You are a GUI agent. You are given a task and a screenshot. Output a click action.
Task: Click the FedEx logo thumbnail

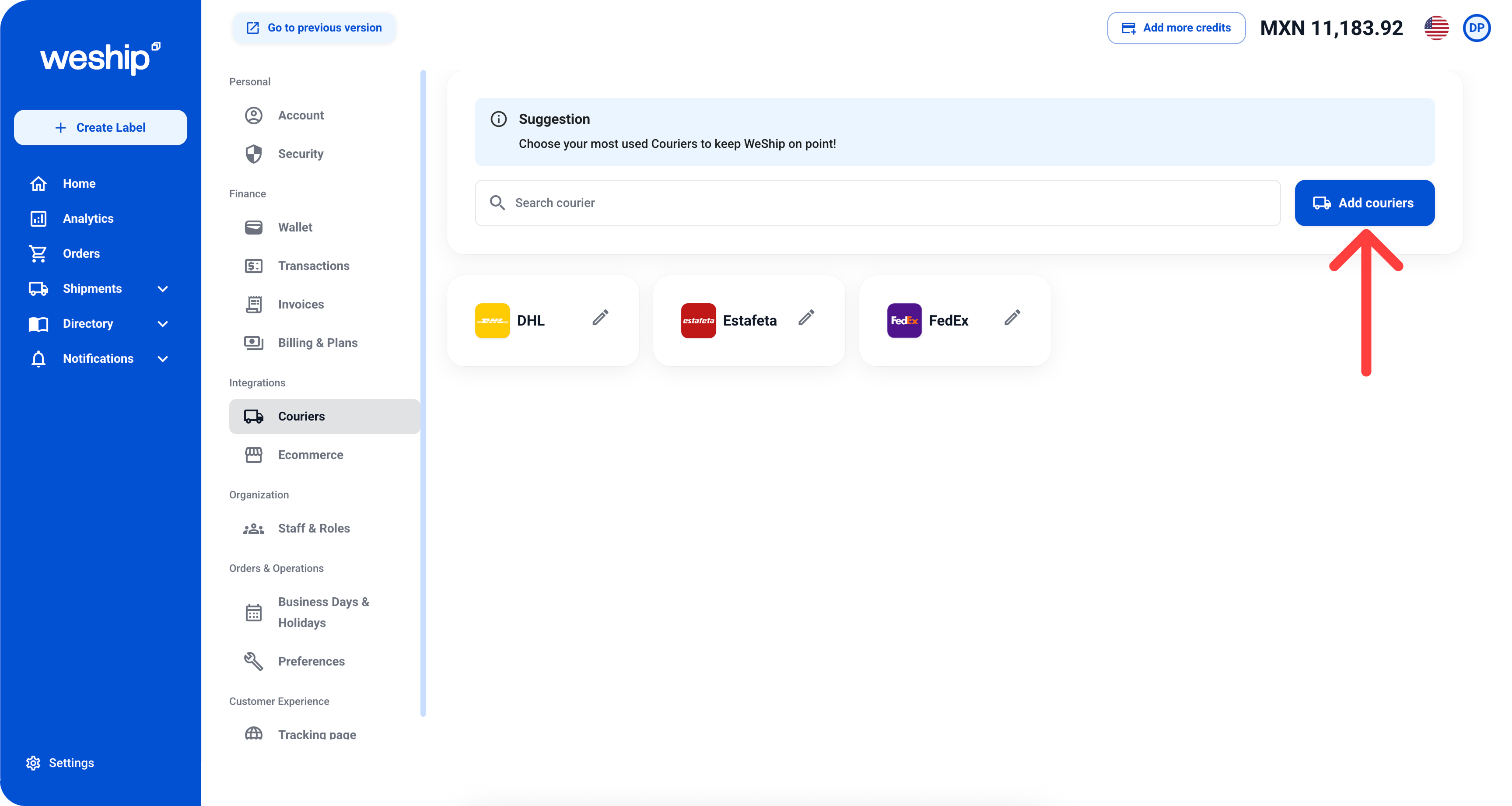pyautogui.click(x=904, y=321)
